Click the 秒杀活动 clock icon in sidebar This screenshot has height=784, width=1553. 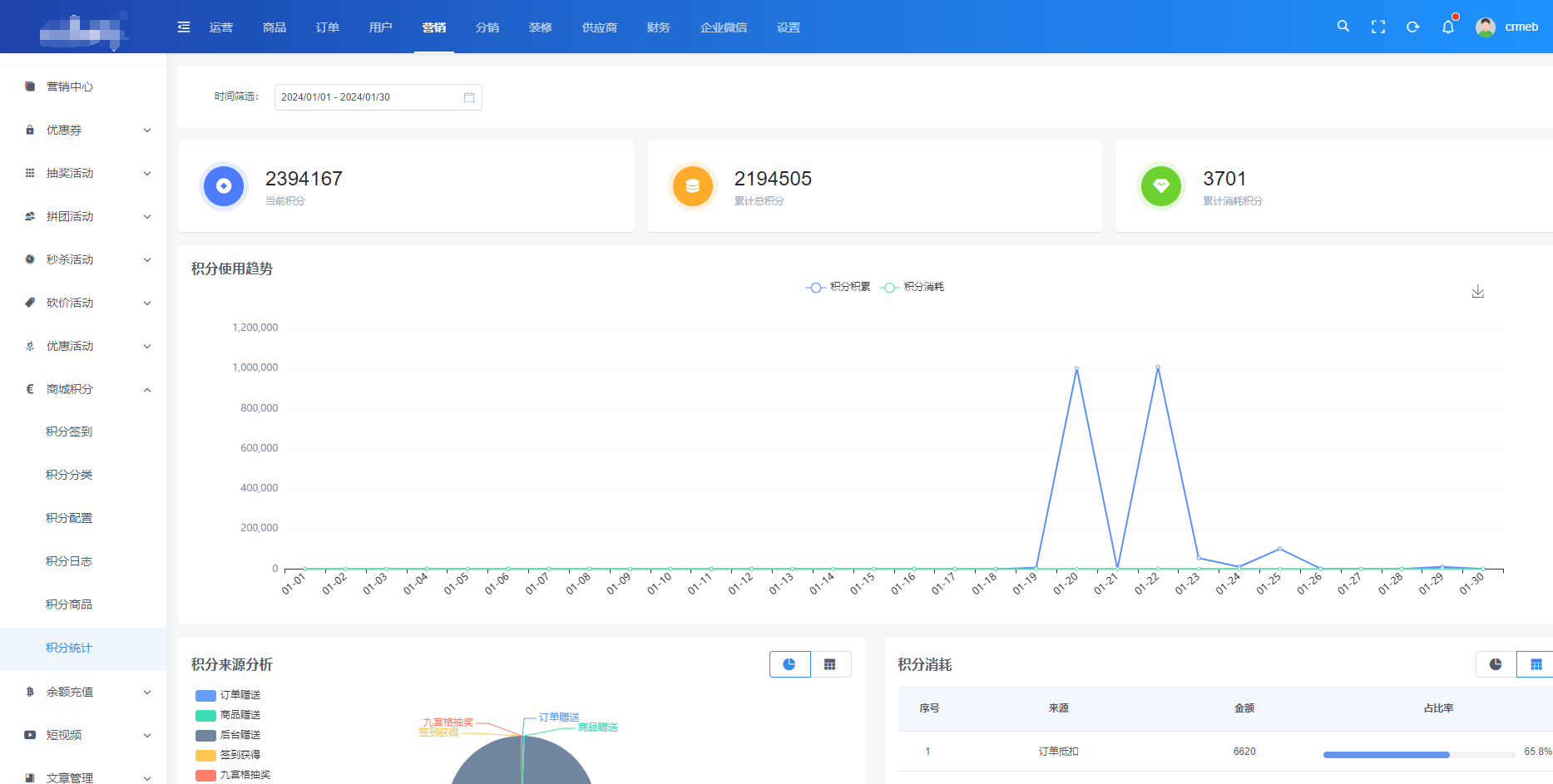tap(30, 259)
